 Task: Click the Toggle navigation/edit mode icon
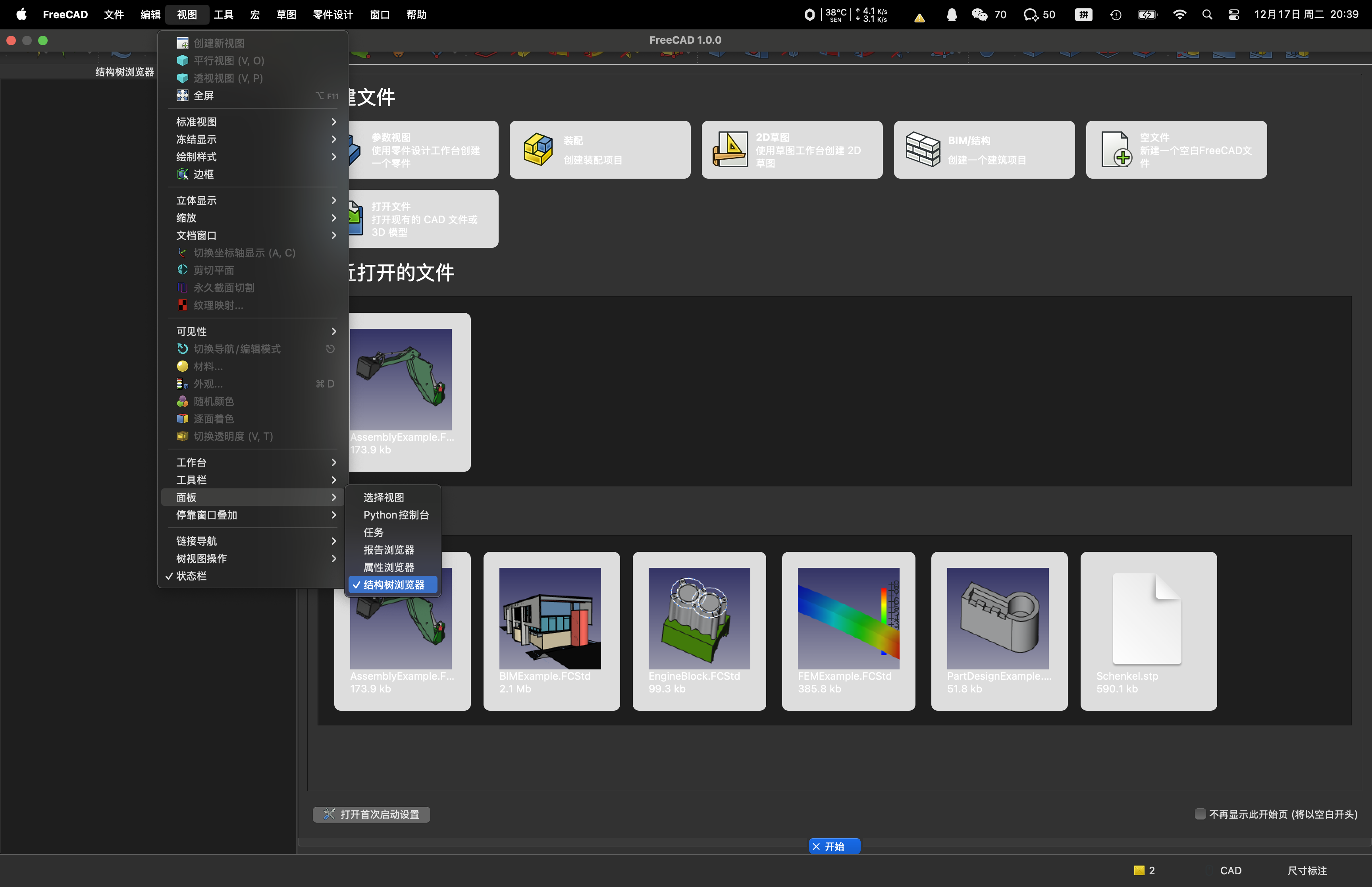pos(183,349)
